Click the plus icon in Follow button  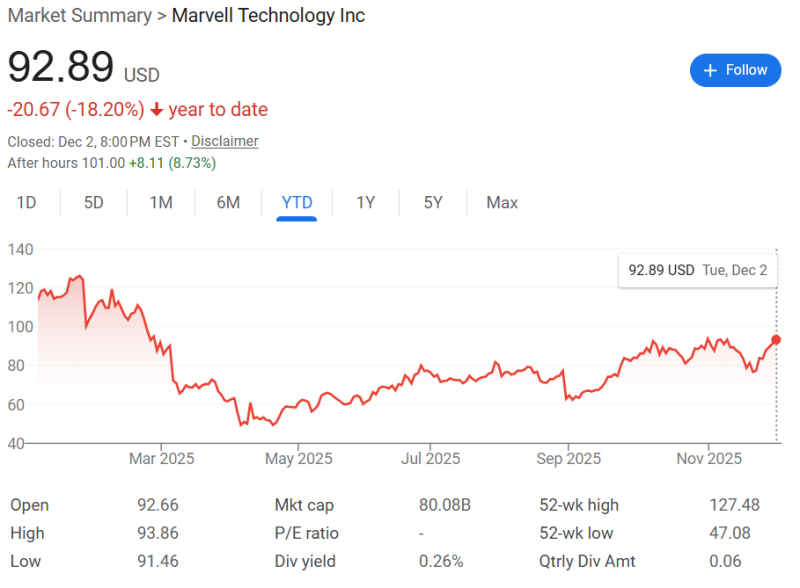coord(711,70)
